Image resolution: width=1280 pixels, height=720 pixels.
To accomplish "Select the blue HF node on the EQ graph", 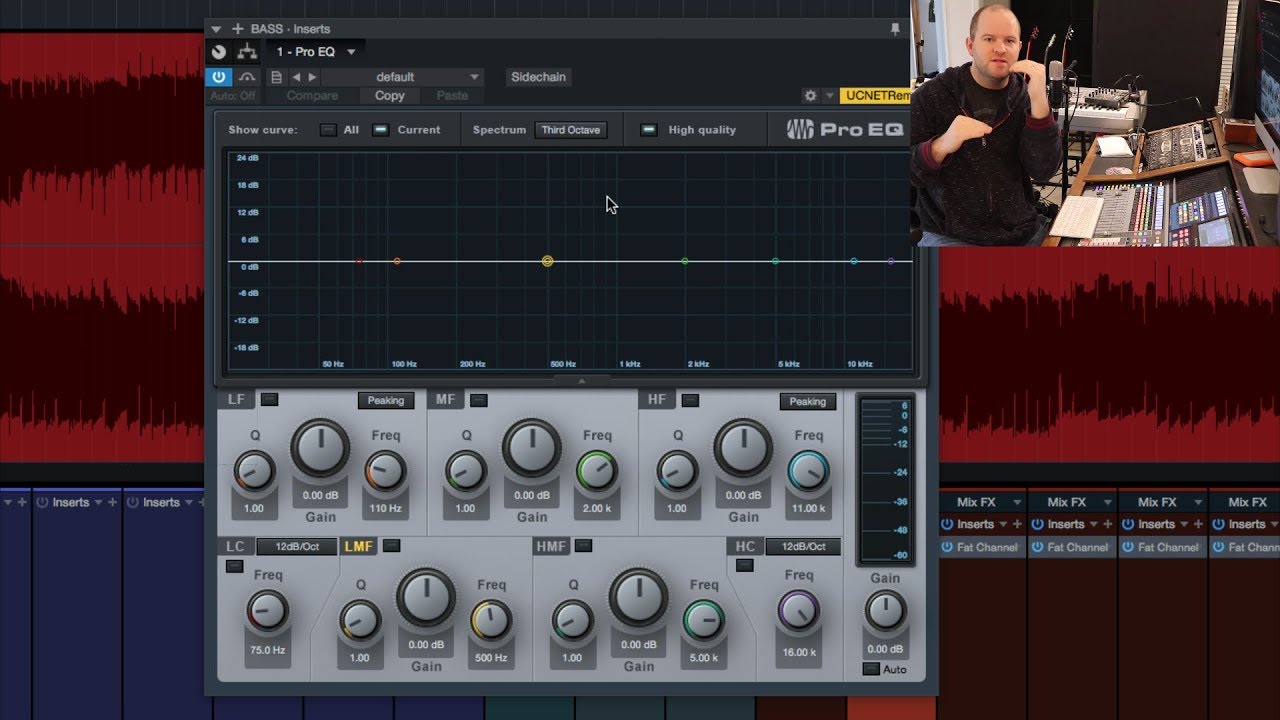I will tap(854, 261).
